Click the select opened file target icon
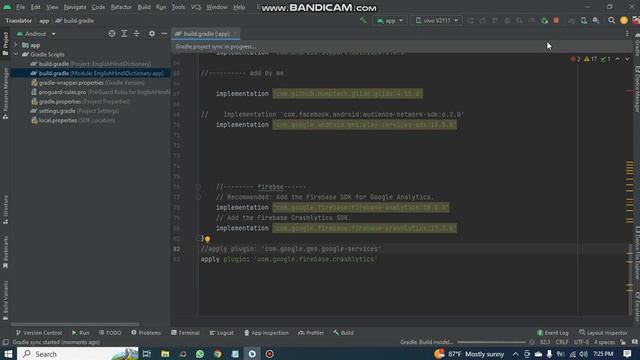 click(x=111, y=34)
